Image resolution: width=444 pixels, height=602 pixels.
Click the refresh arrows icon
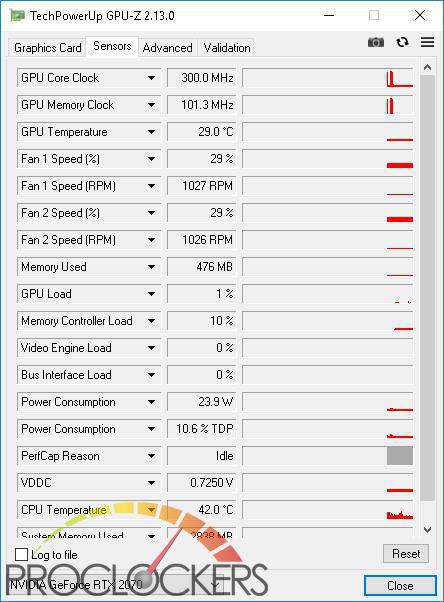402,42
